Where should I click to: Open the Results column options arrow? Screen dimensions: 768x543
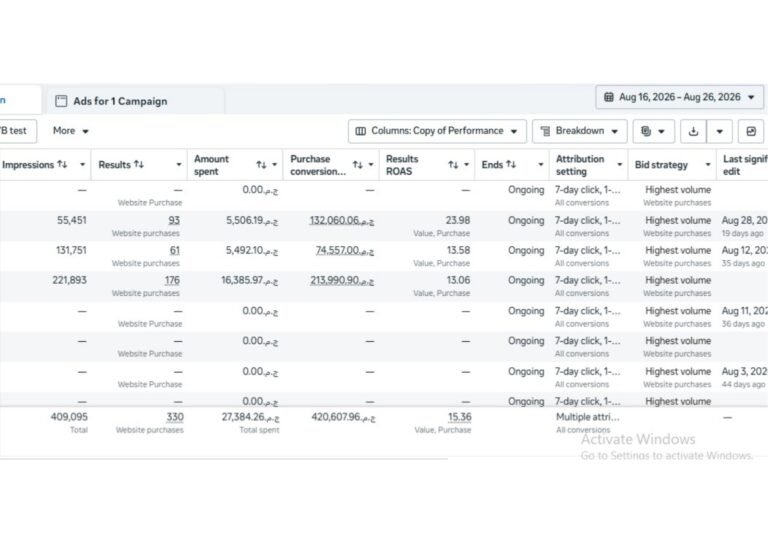coord(179,165)
